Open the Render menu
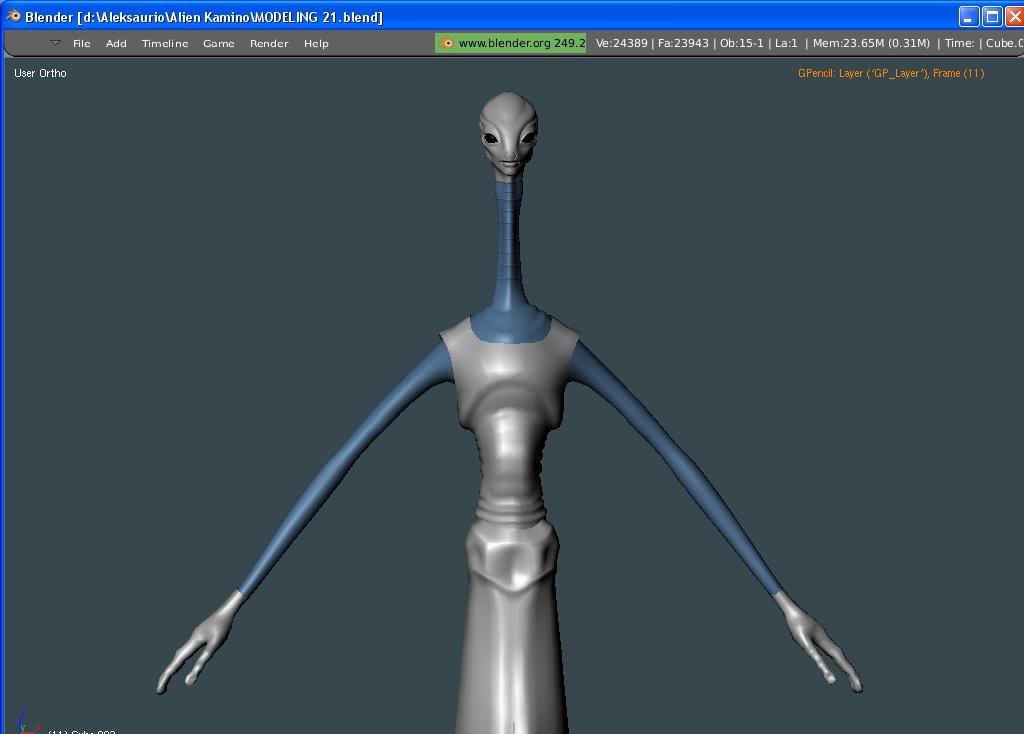 269,44
